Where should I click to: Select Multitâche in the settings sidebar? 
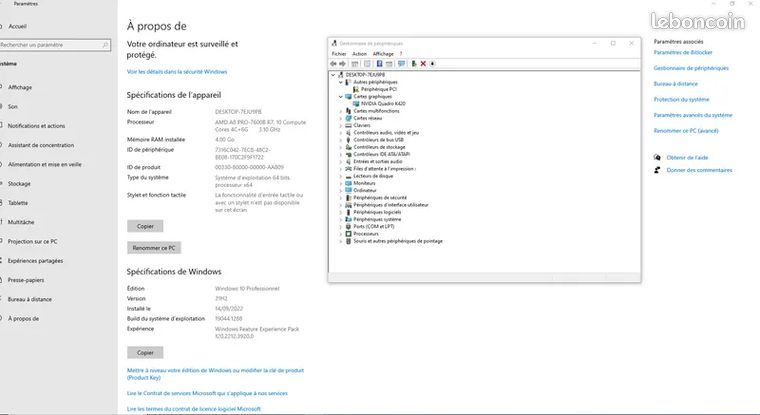(x=21, y=222)
